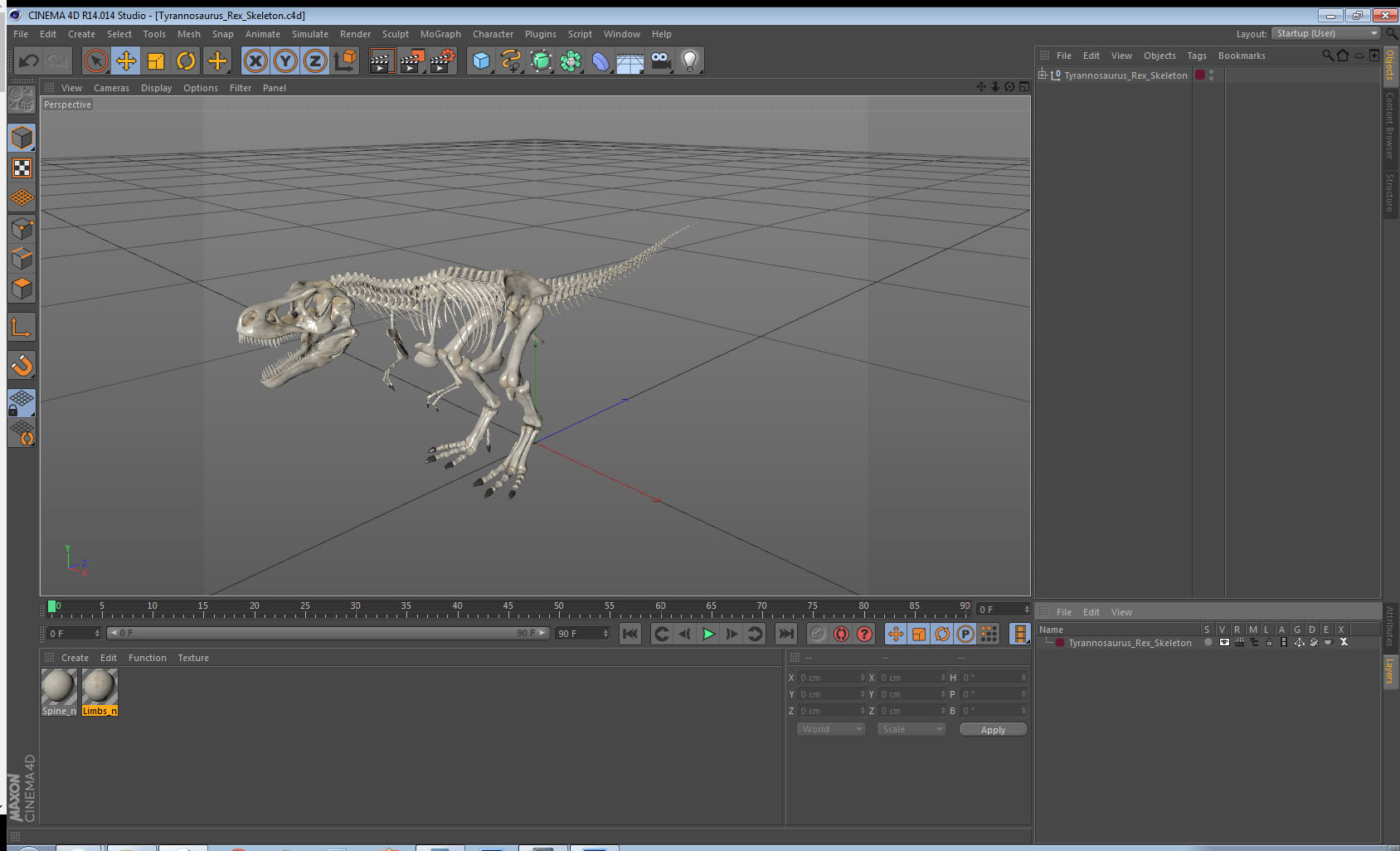The height and width of the screenshot is (851, 1400).
Task: Open Object Manager Tags menu
Action: coord(1196,56)
